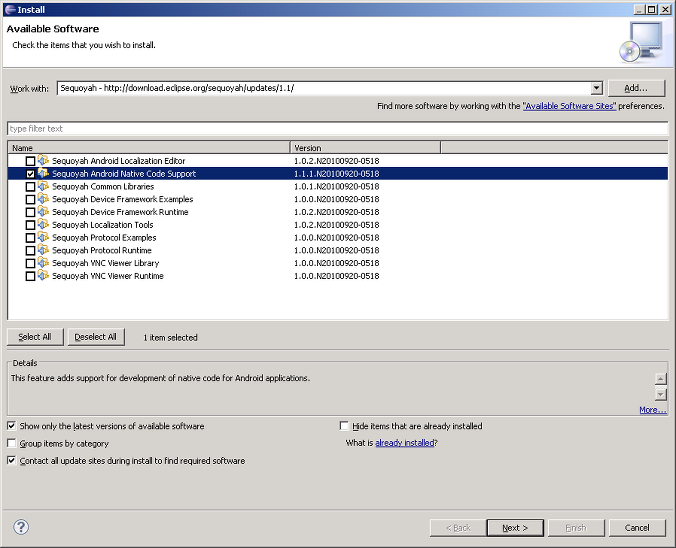The image size is (676, 548).
Task: Click feature icon beside Sequoyah Localization Tools
Action: [x=43, y=225]
